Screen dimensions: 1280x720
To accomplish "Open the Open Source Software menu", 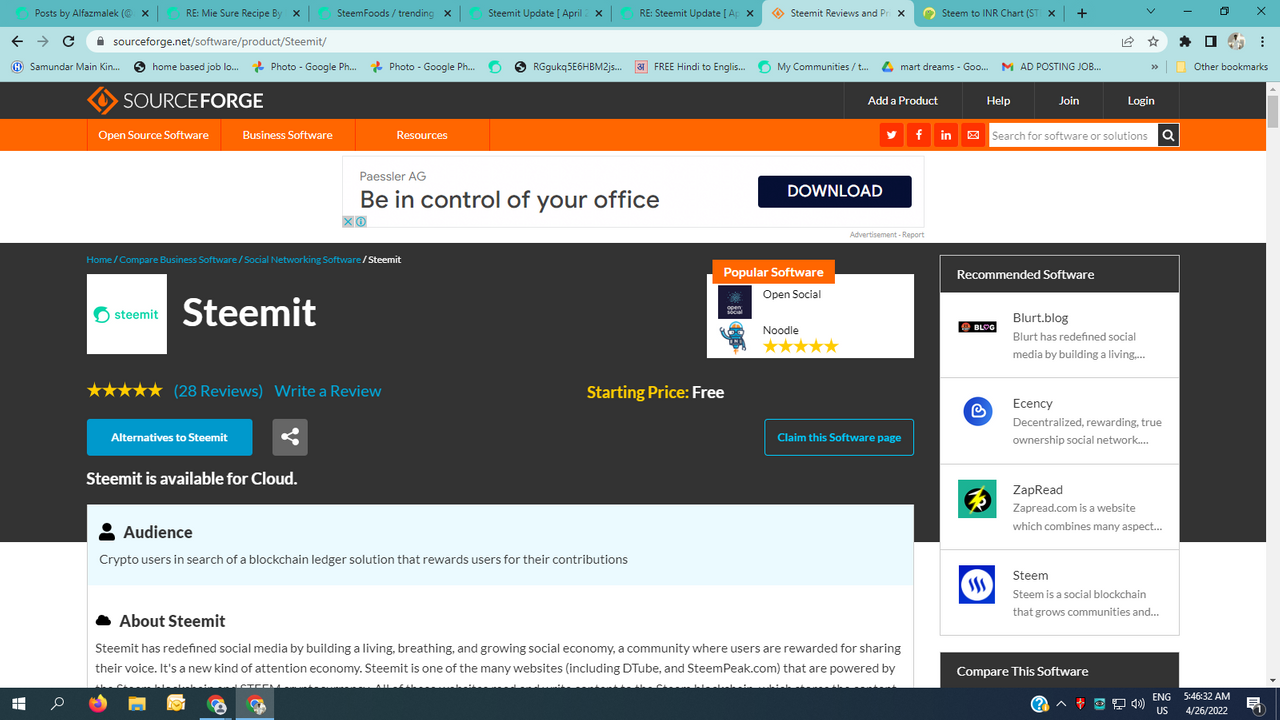I will coord(153,135).
